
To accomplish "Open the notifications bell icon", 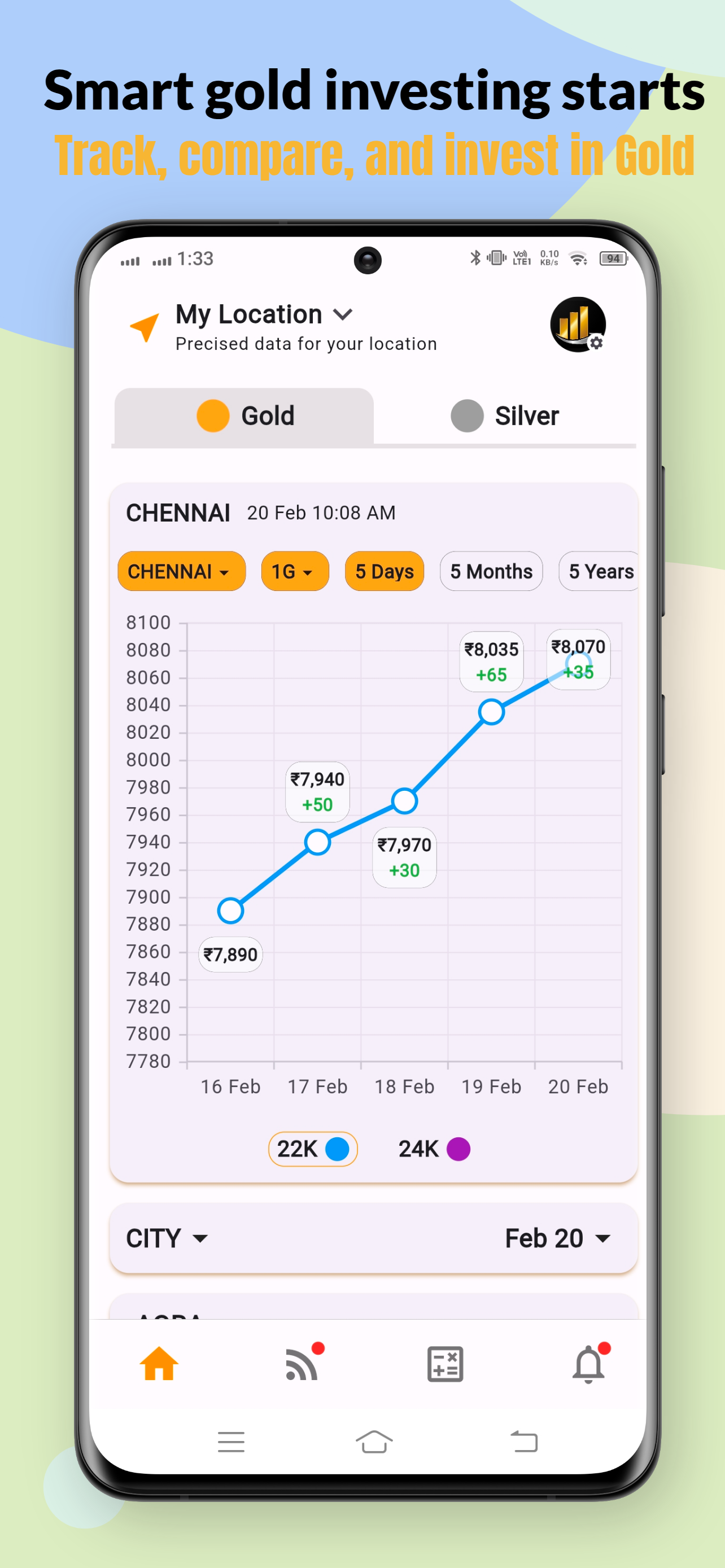I will click(x=588, y=1364).
